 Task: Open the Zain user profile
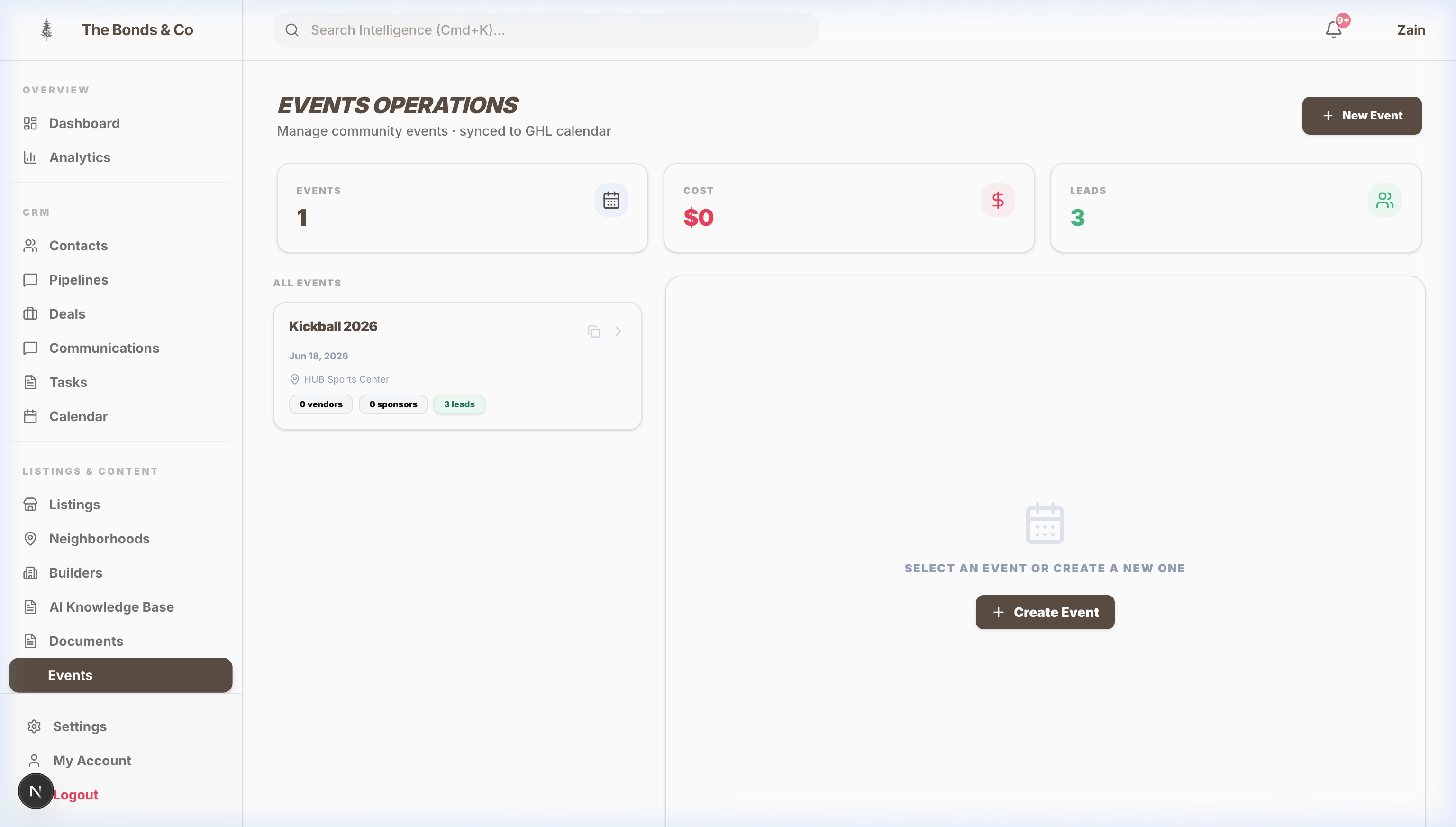(1410, 29)
